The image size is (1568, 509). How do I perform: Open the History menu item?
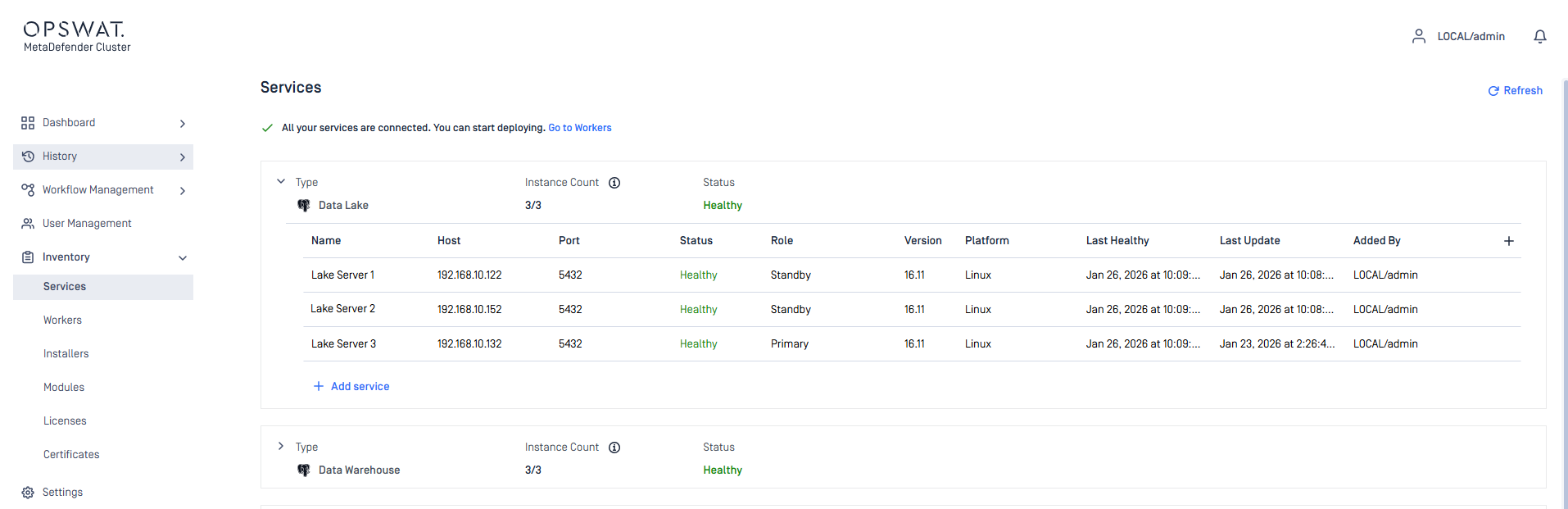tap(60, 157)
